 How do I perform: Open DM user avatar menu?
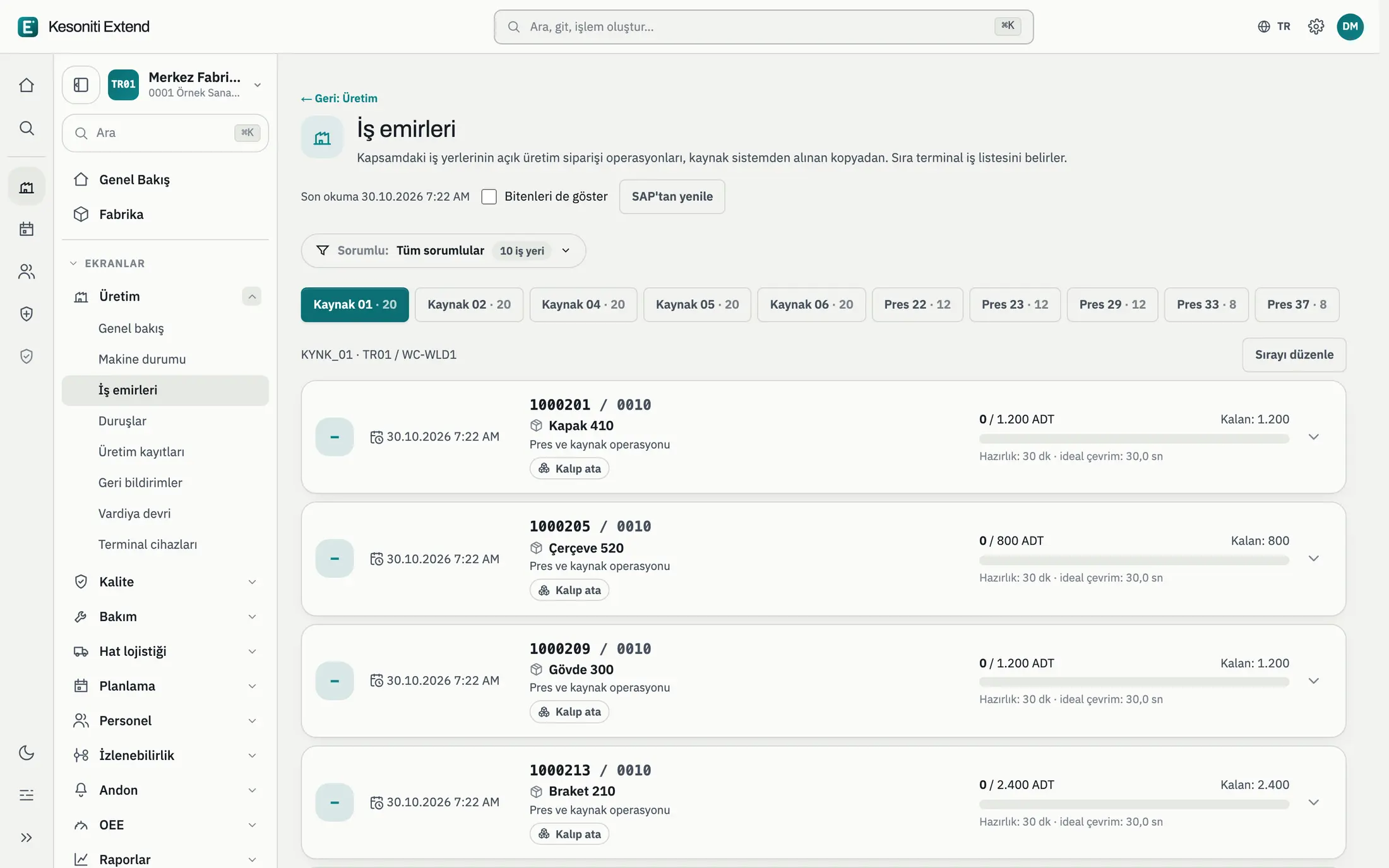(1350, 27)
